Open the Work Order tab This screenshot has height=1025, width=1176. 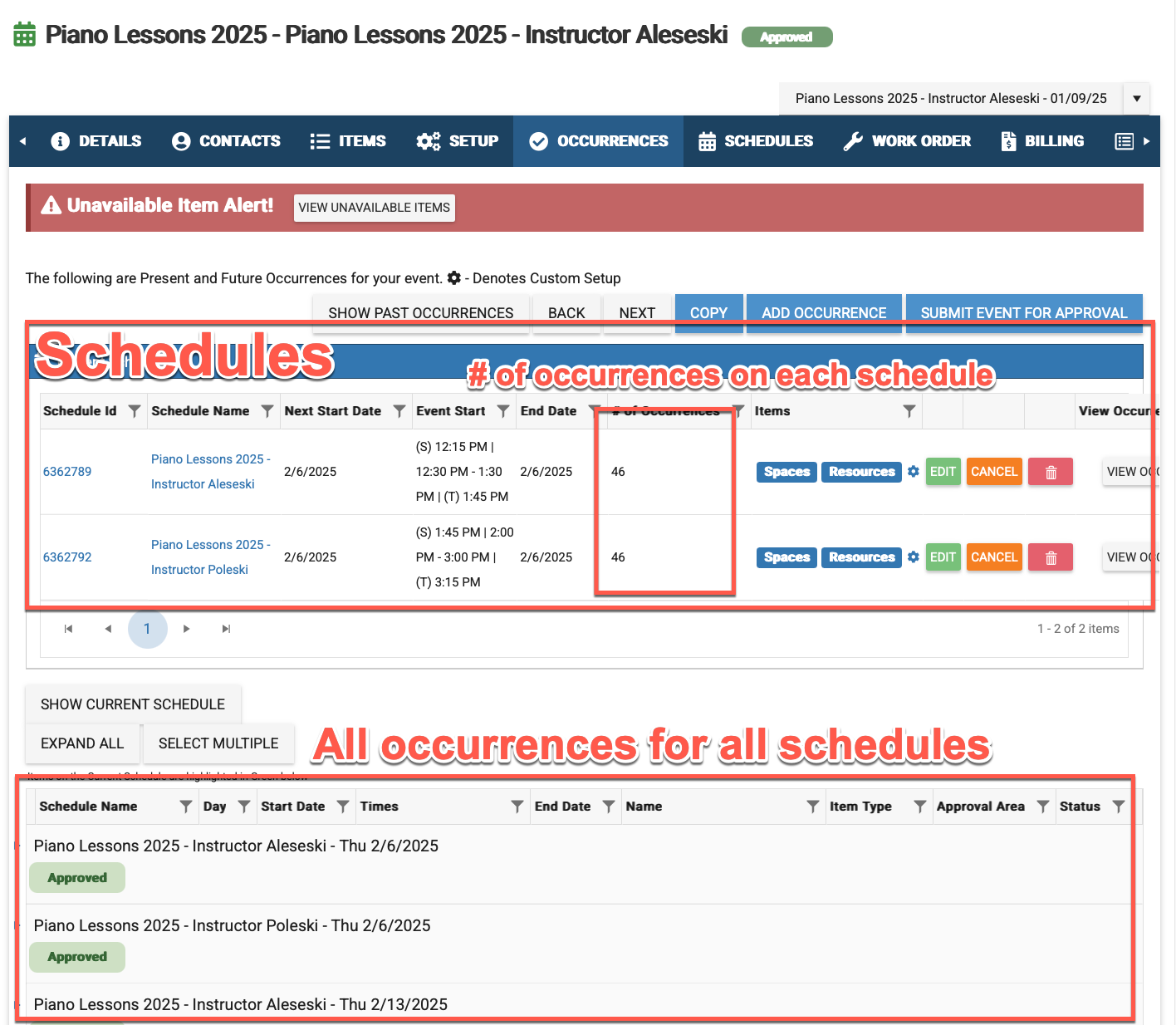pos(907,141)
